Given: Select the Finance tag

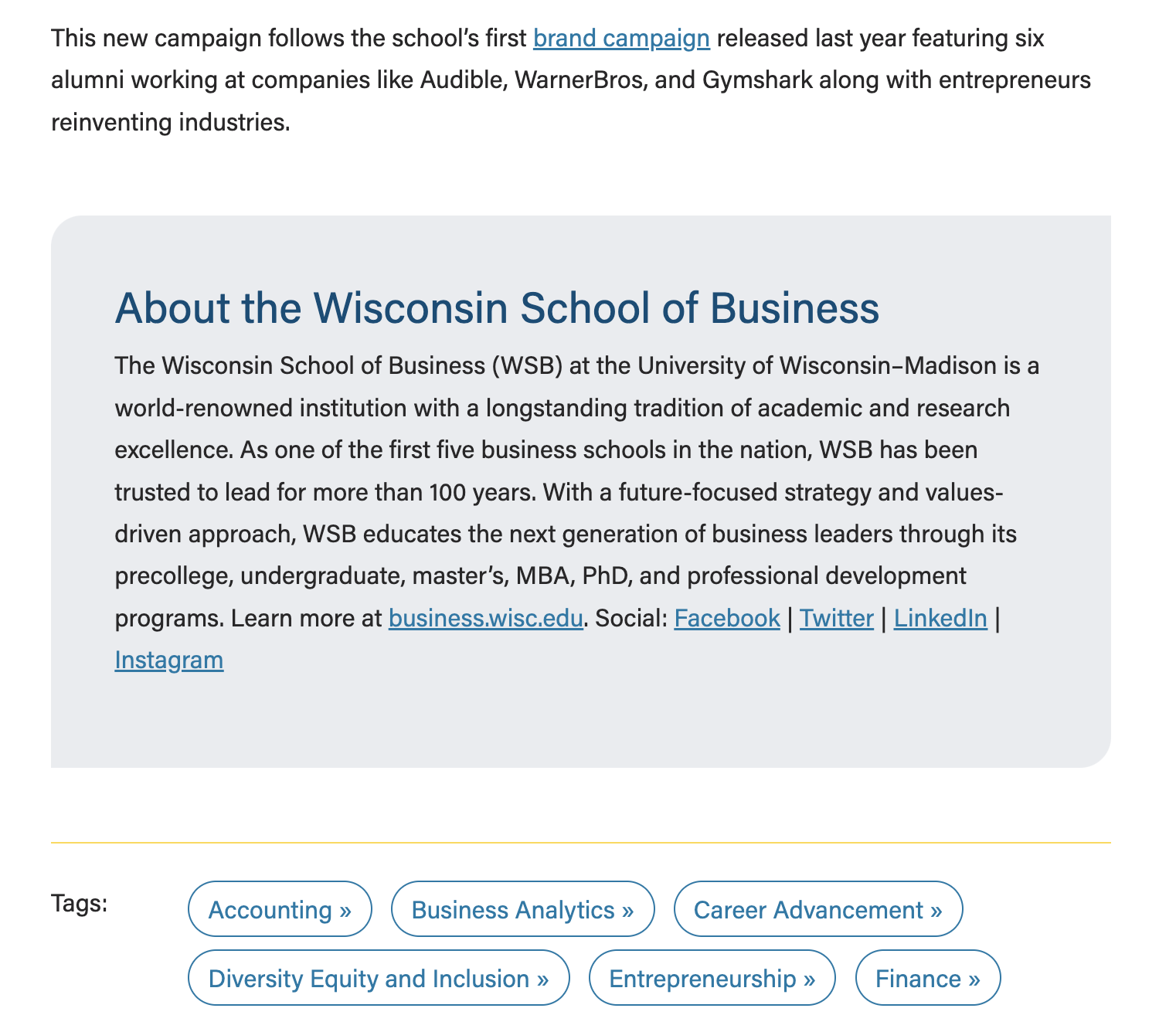Looking at the screenshot, I should [x=927, y=978].
